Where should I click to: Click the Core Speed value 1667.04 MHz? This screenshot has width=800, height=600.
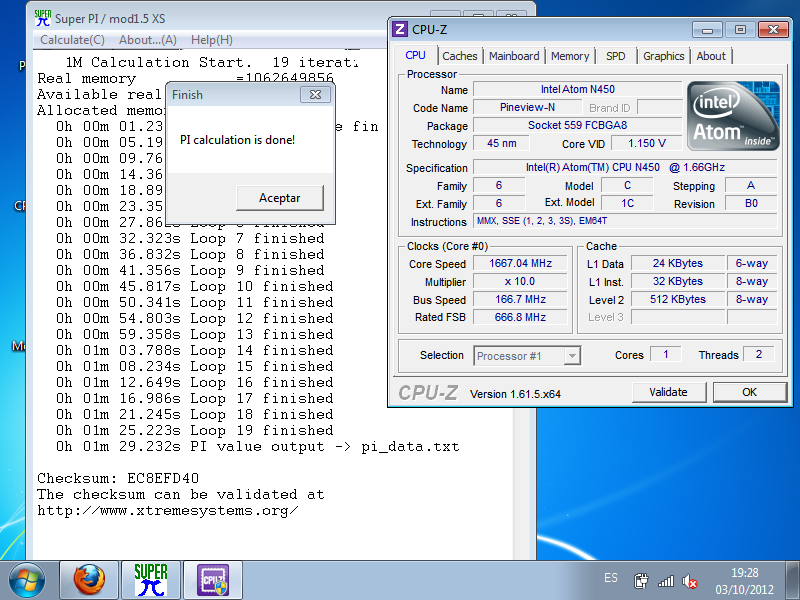520,263
